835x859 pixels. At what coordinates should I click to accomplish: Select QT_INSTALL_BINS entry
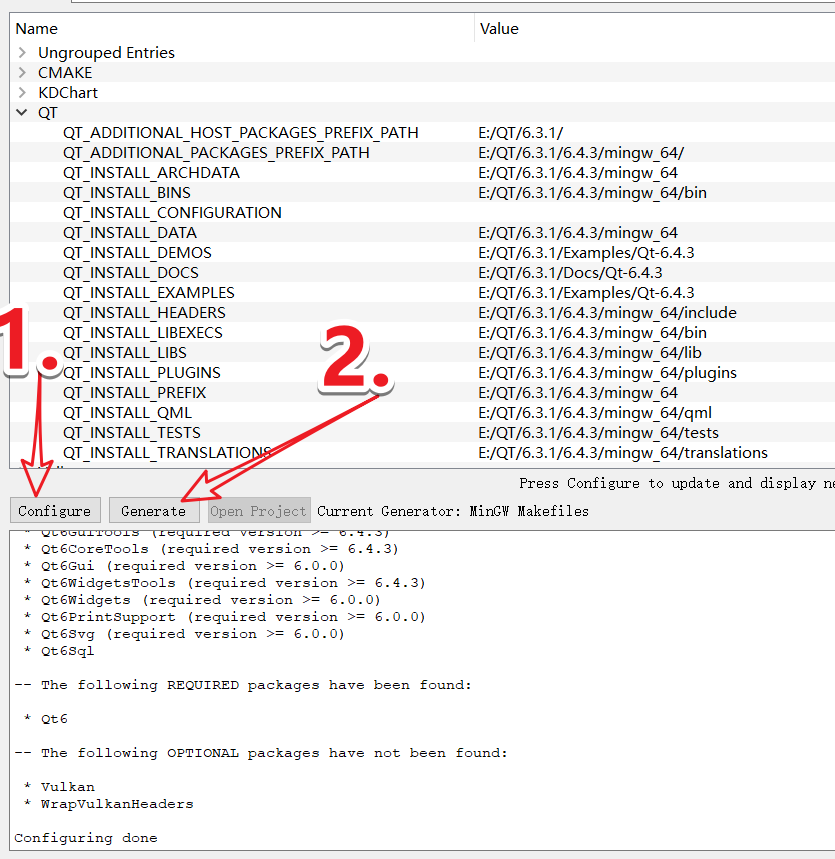coord(127,192)
